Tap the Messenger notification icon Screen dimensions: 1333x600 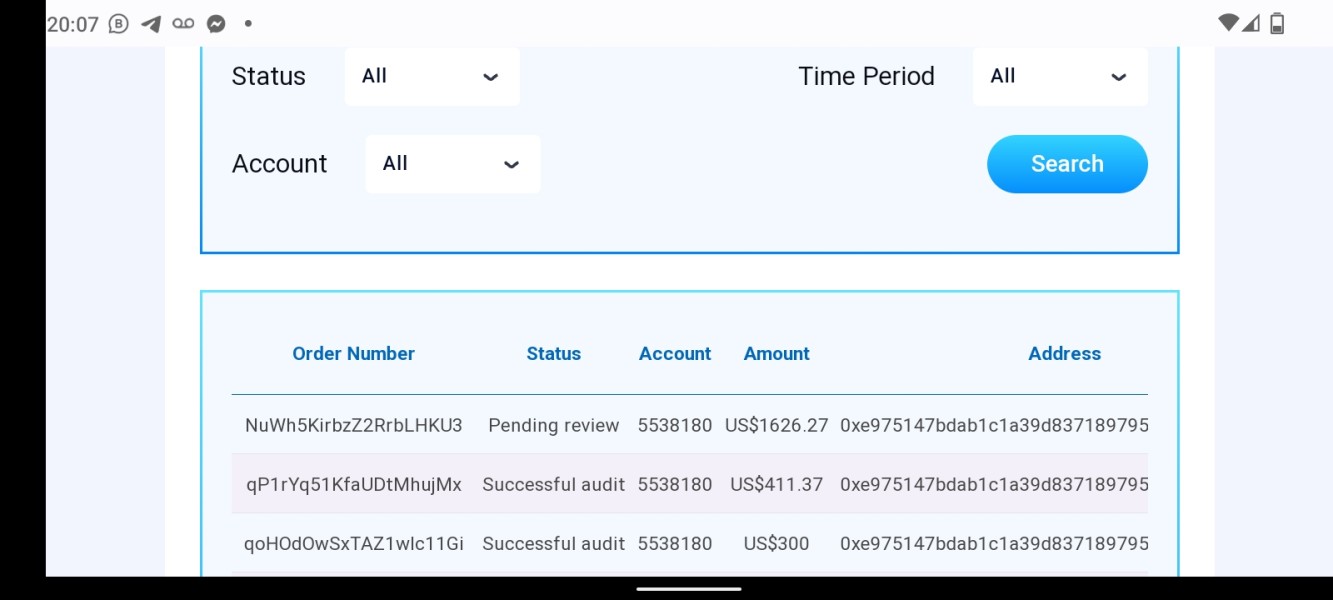pos(215,24)
